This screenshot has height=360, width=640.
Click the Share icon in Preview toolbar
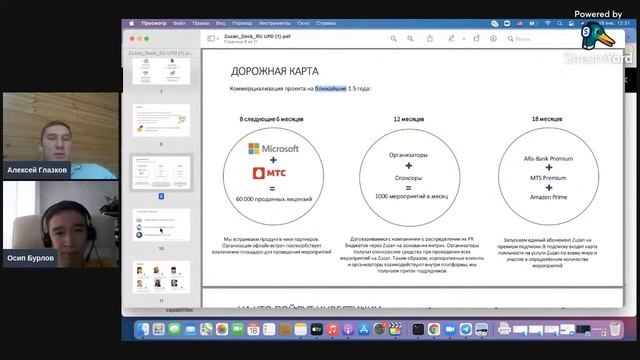pyautogui.click(x=430, y=38)
